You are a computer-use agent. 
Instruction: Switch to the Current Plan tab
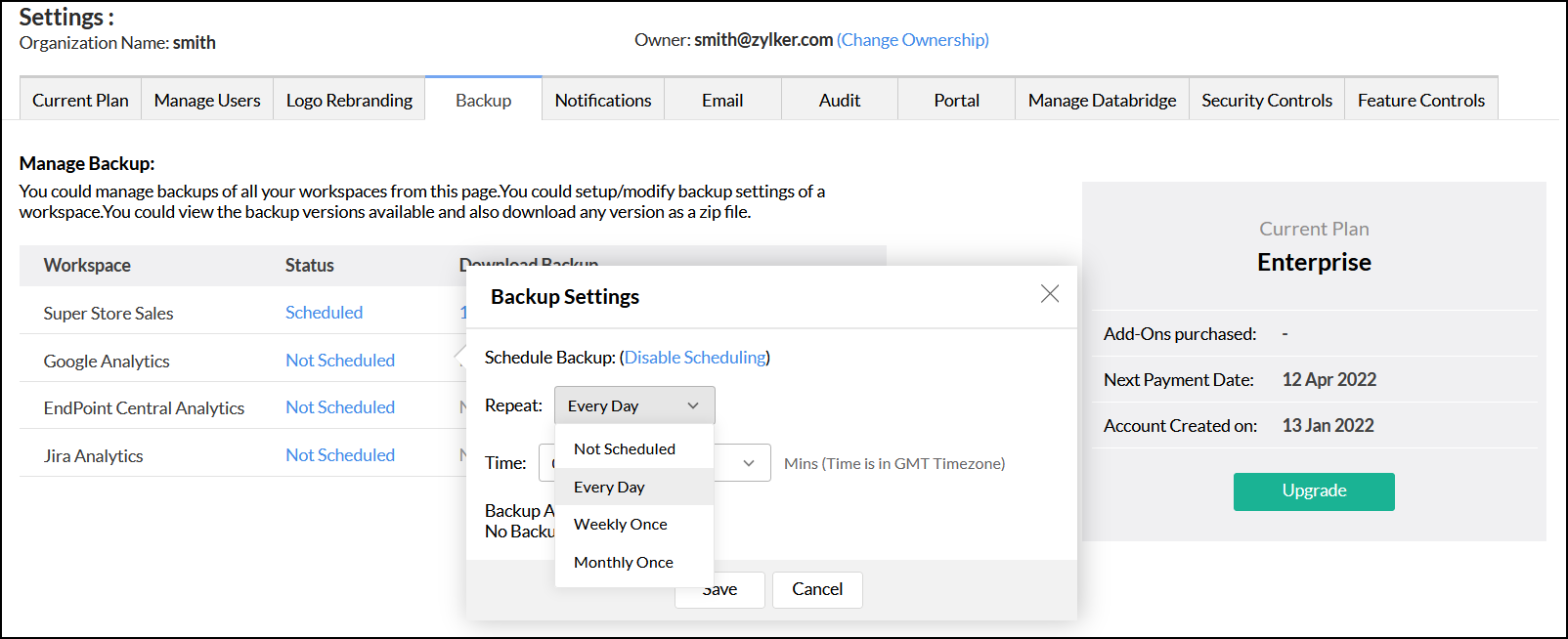[x=80, y=101]
